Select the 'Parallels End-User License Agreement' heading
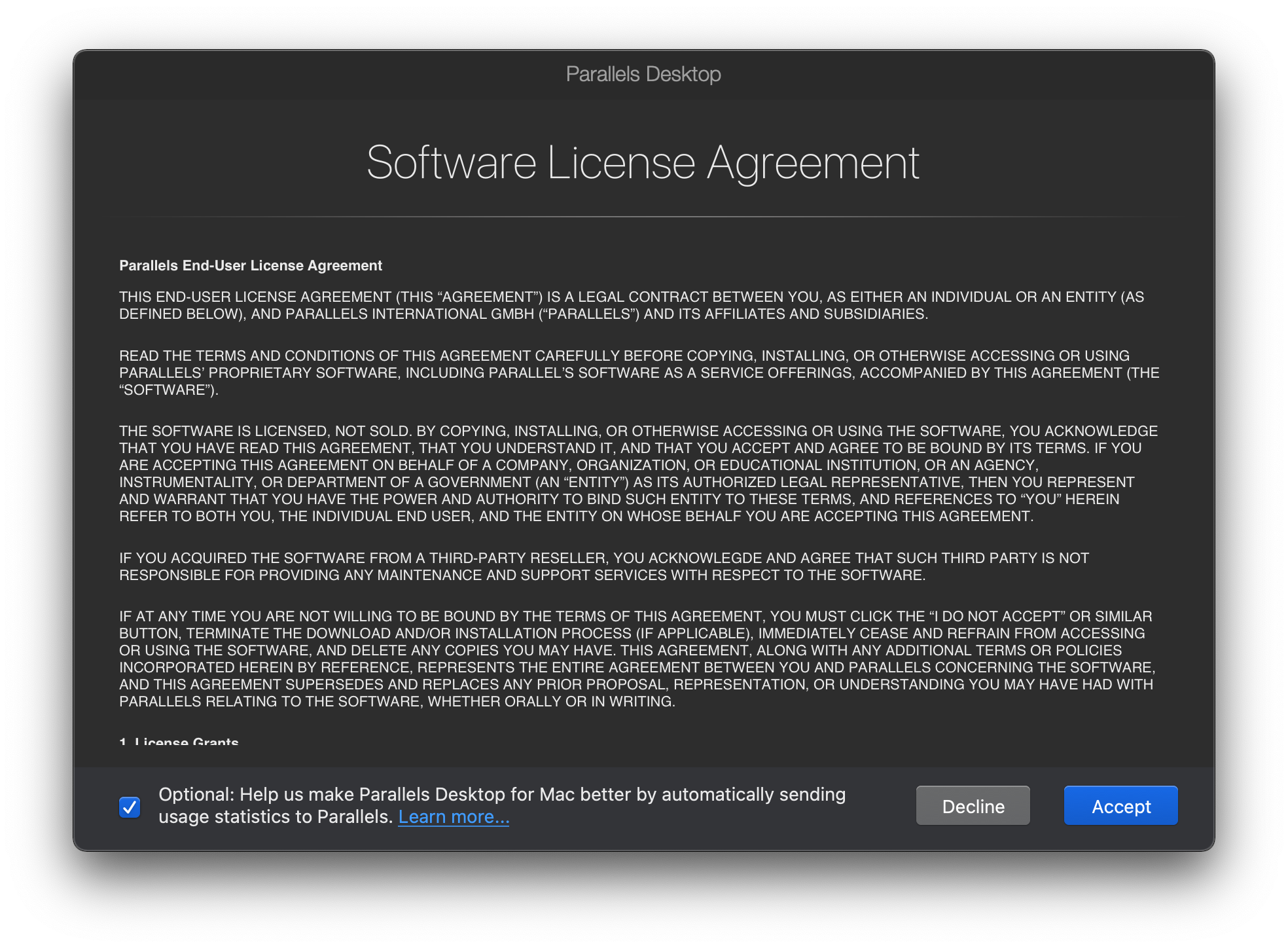The height and width of the screenshot is (948, 1288). pyautogui.click(x=251, y=265)
